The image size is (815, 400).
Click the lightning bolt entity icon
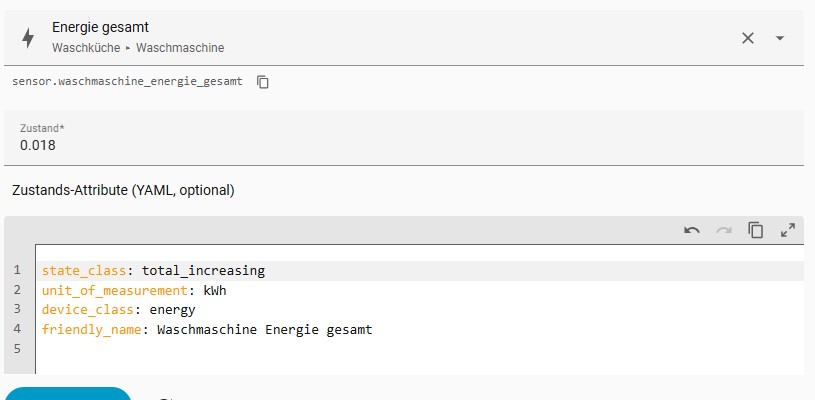tap(27, 37)
